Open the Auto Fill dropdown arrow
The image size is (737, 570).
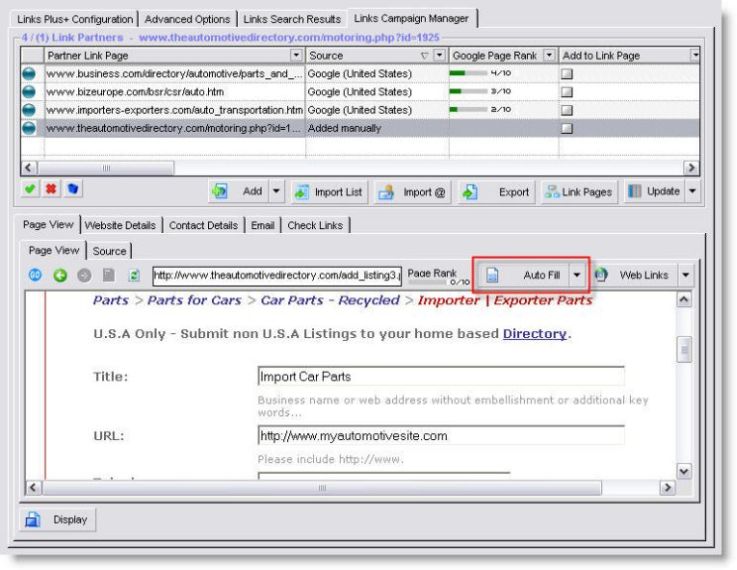tap(577, 275)
